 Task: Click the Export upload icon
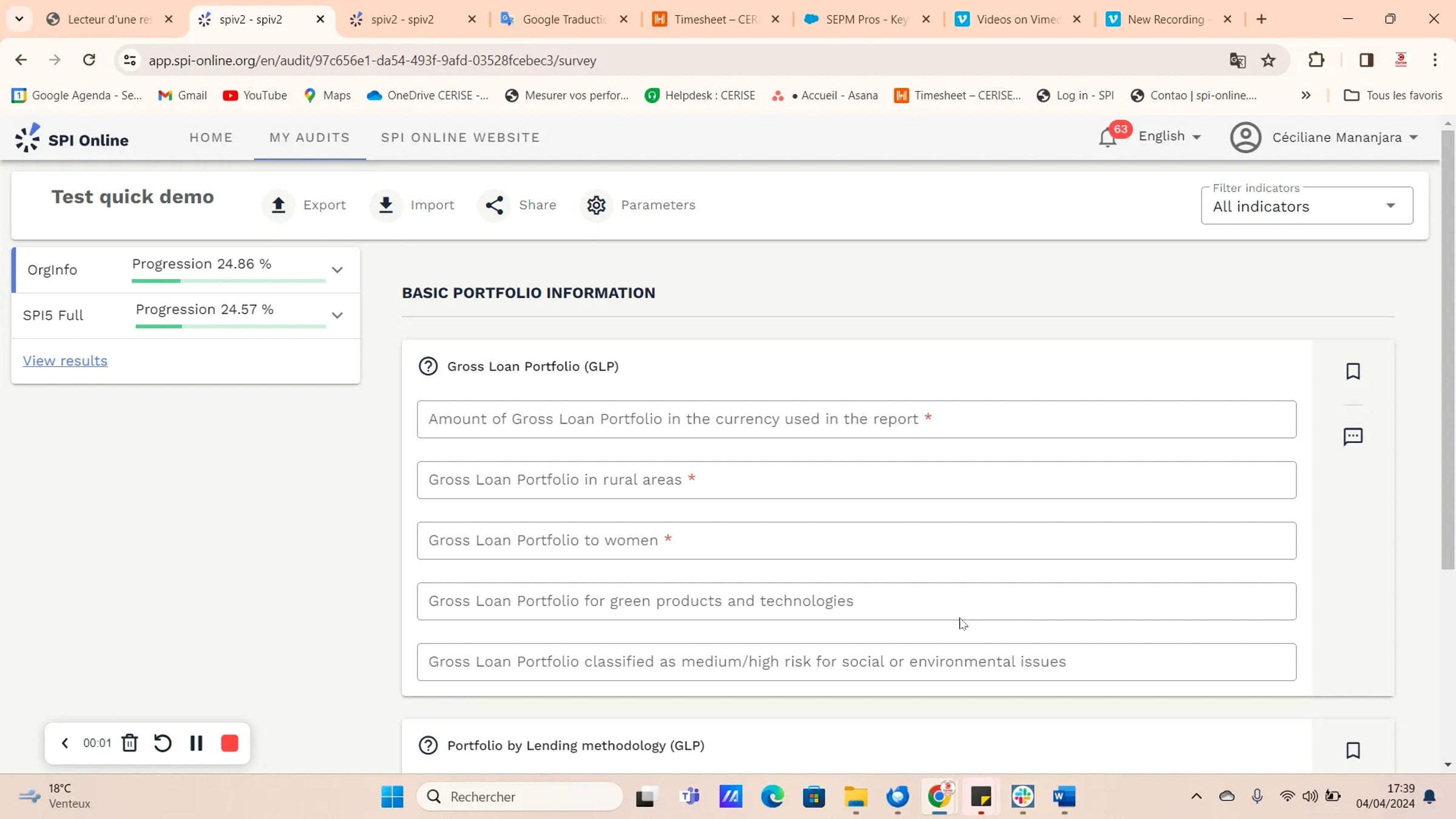pyautogui.click(x=278, y=205)
